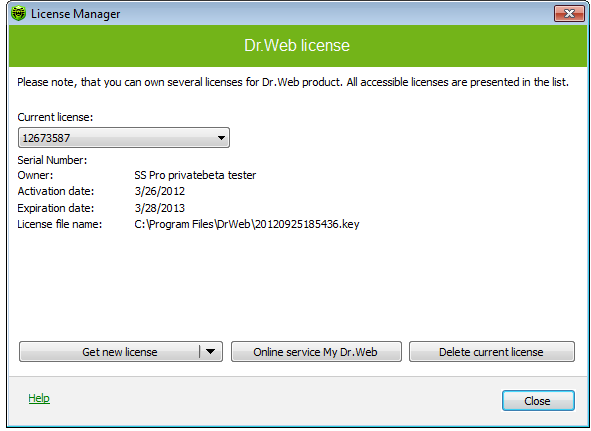Click the Close button at bottom
591x431 pixels.
[538, 400]
